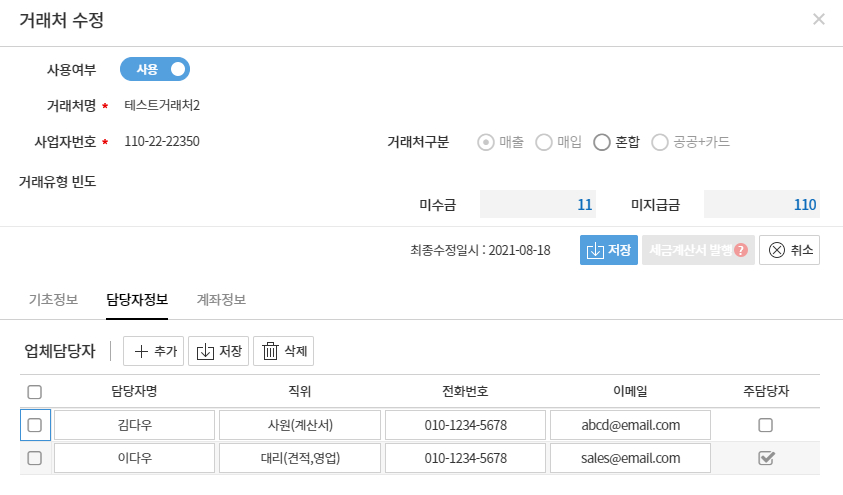Select the 매출 radio option
Image resolution: width=843 pixels, height=495 pixels.
pyautogui.click(x=485, y=142)
